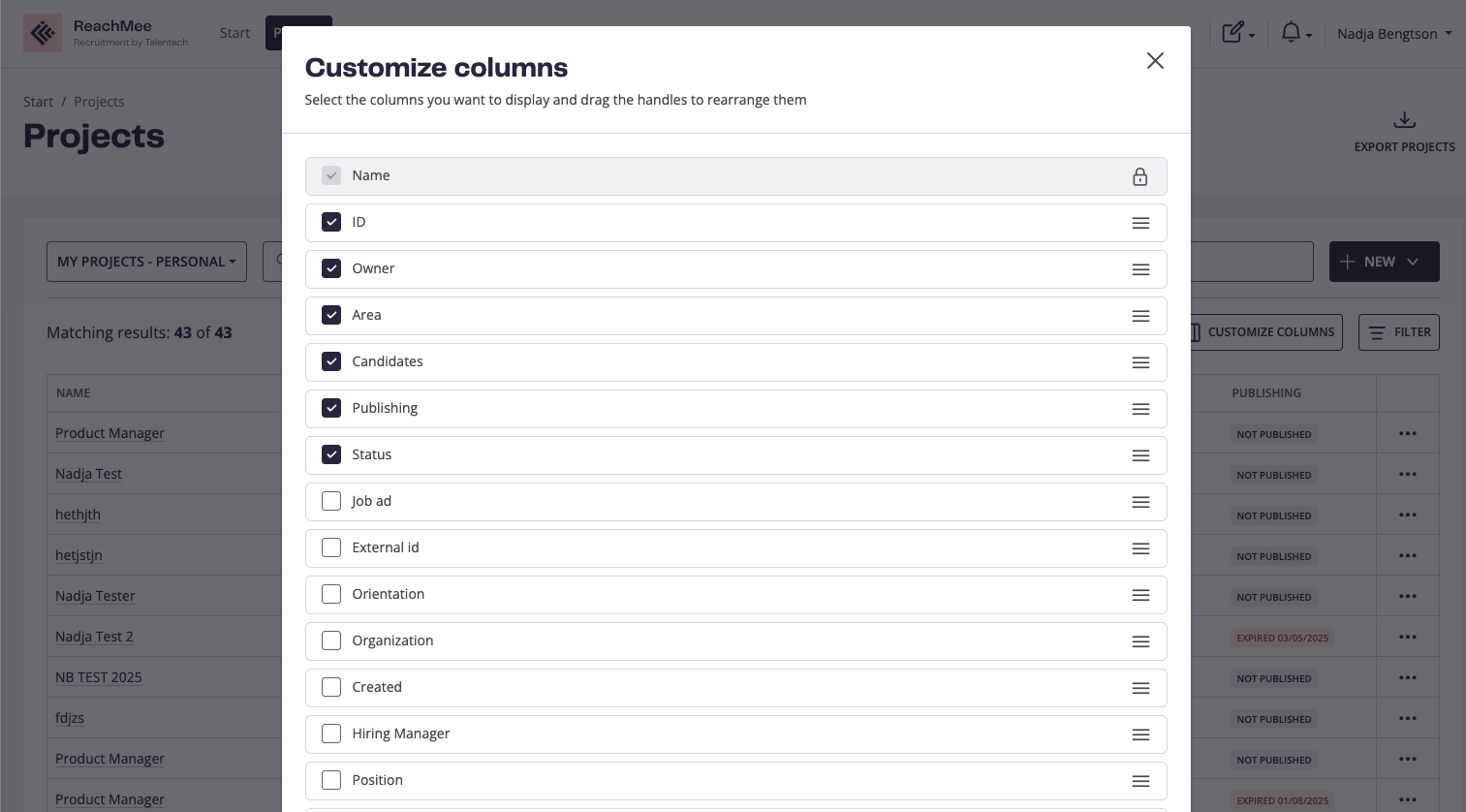The height and width of the screenshot is (812, 1466).
Task: Click the compose note icon in header
Action: point(1232,33)
